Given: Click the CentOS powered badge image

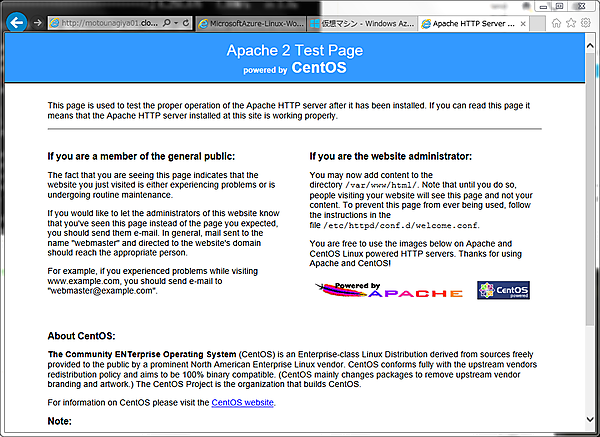Looking at the screenshot, I should [503, 290].
